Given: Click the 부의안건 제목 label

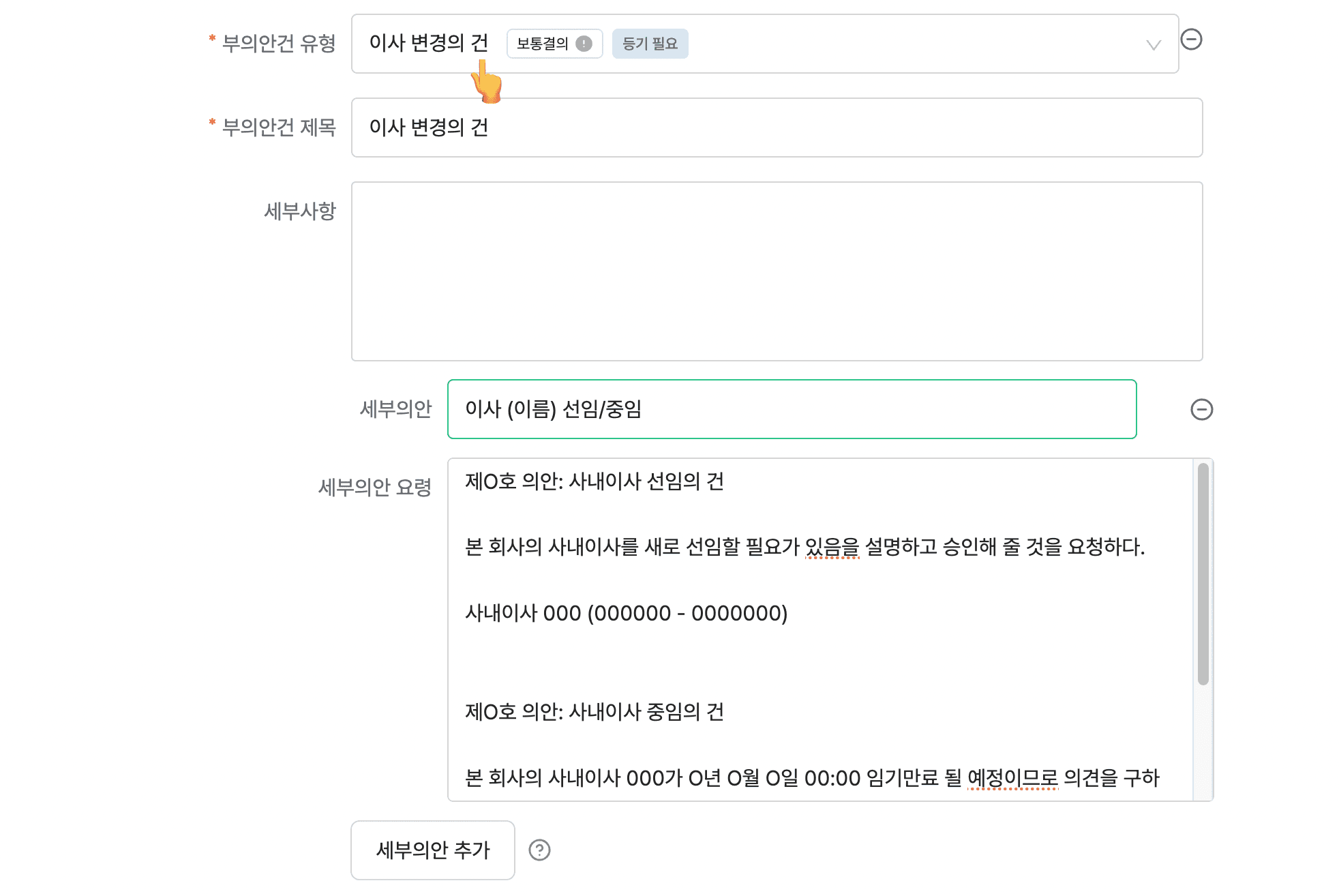Looking at the screenshot, I should [x=279, y=128].
